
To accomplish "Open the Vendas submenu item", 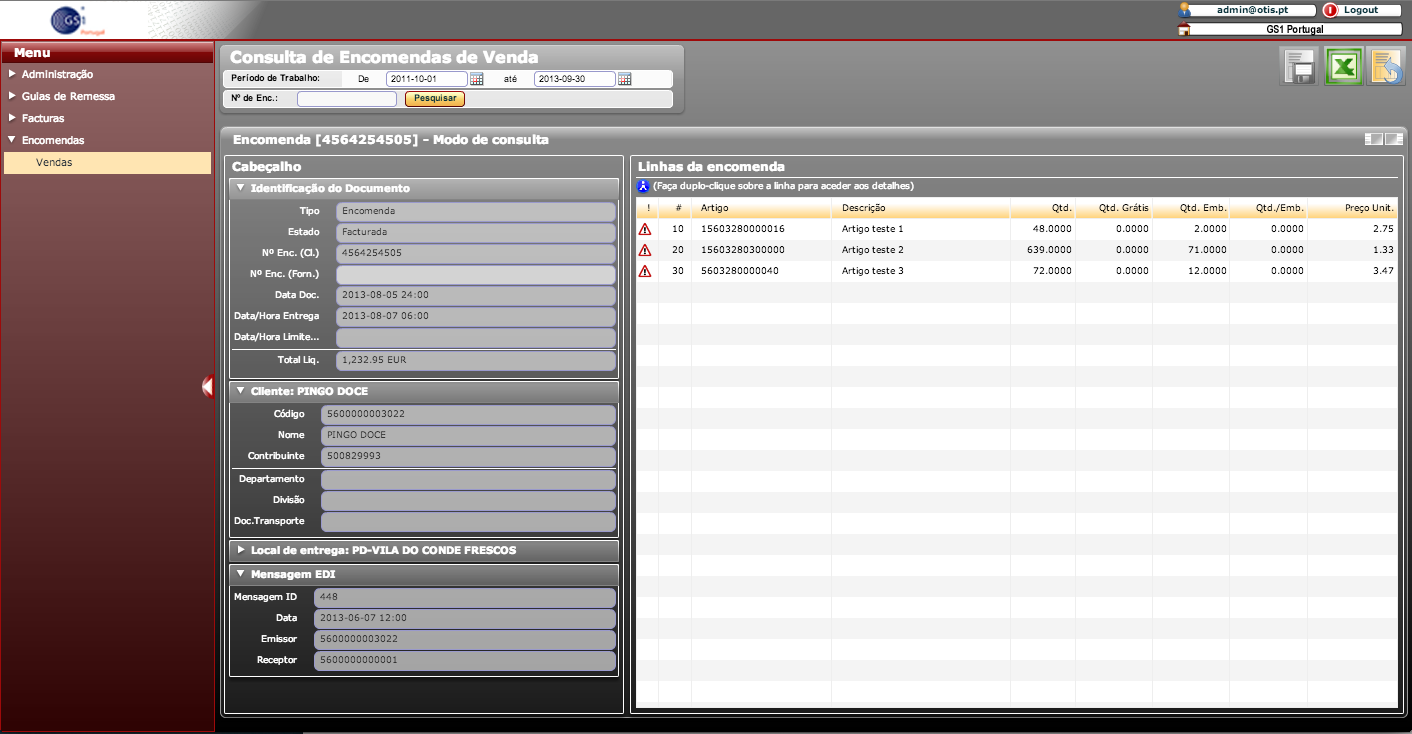I will point(107,162).
